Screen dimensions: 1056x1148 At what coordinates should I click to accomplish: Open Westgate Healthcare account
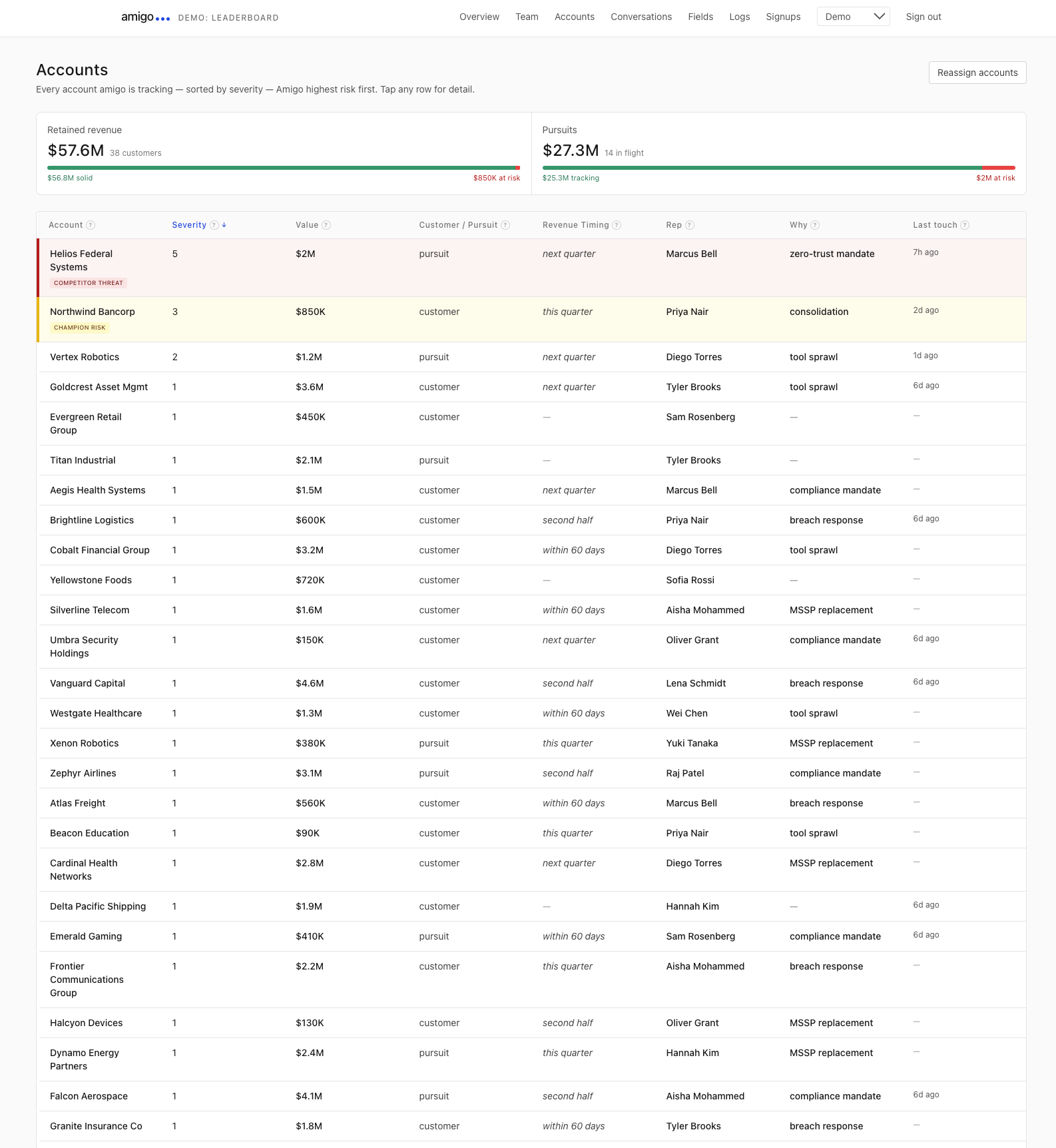(x=531, y=713)
